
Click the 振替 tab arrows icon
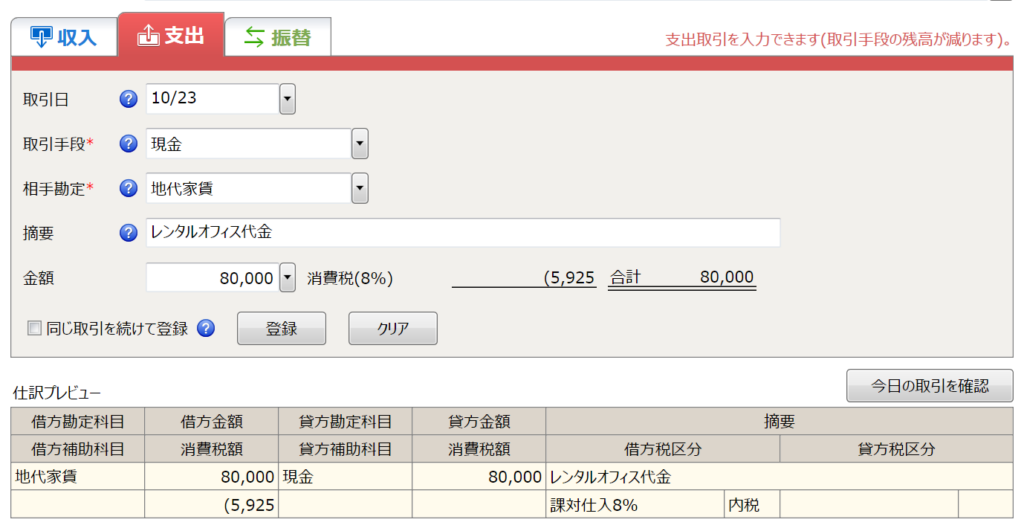254,37
